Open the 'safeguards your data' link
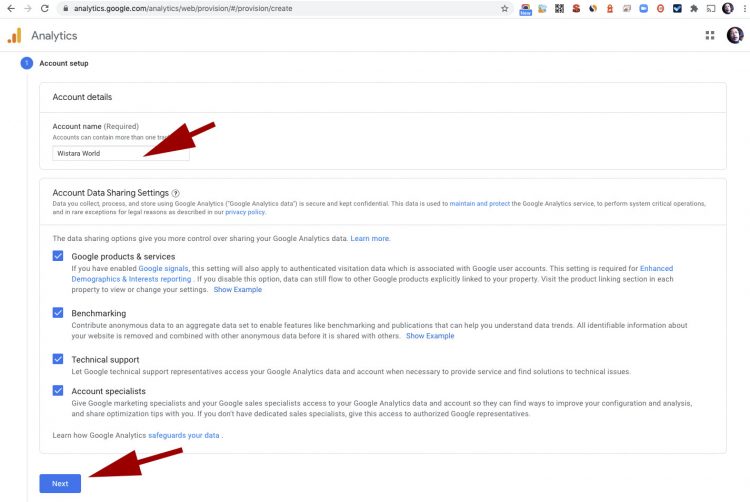Image resolution: width=750 pixels, height=502 pixels. (184, 436)
